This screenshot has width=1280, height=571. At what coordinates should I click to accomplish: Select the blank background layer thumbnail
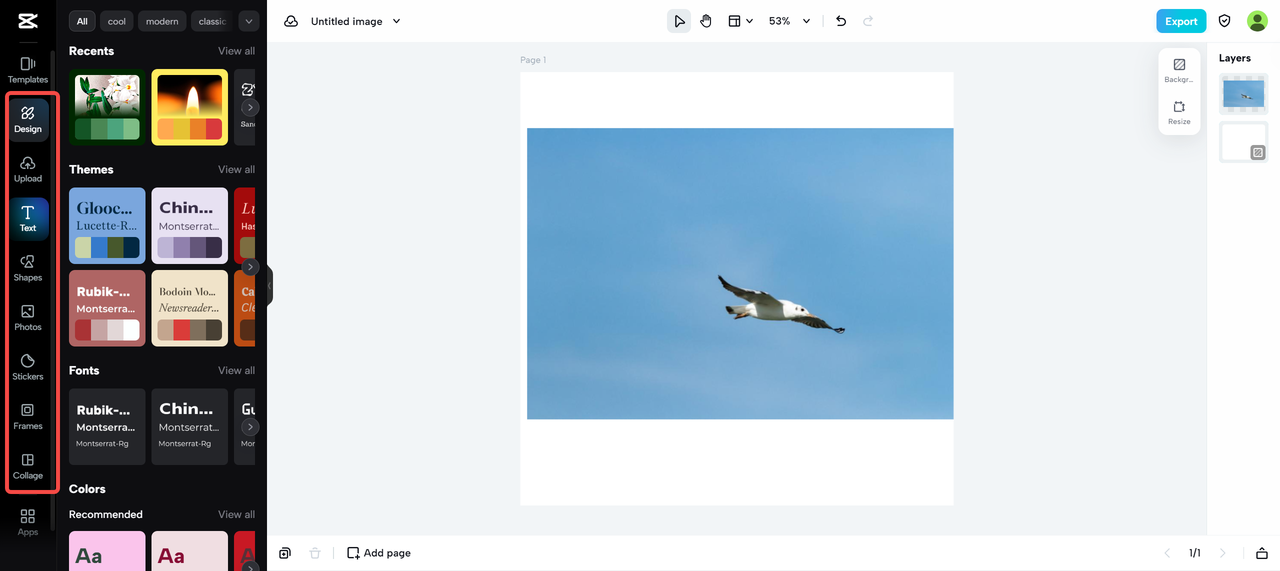[x=1243, y=142]
